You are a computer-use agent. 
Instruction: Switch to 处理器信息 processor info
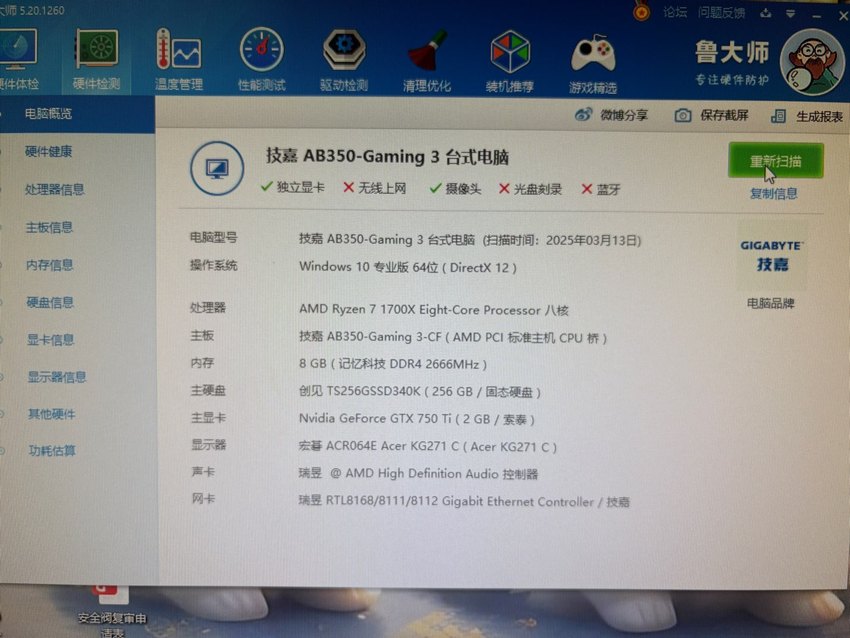[54, 189]
